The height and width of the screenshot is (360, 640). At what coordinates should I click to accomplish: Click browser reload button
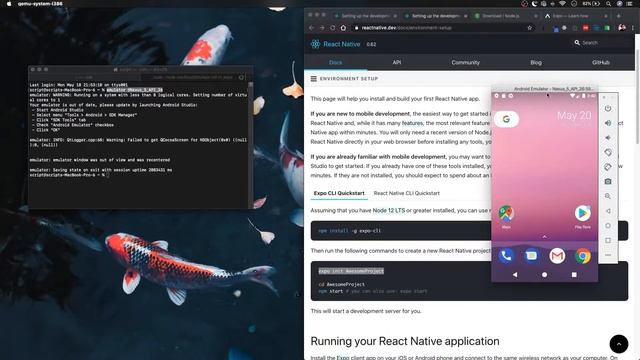click(x=333, y=28)
